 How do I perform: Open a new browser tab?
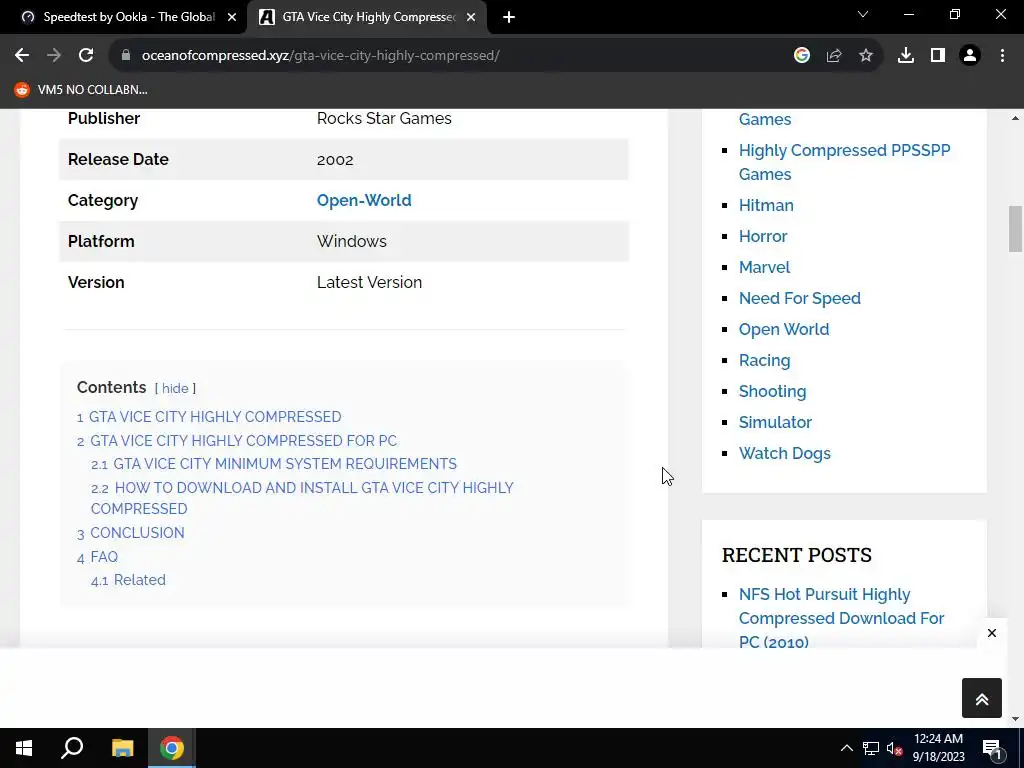509,18
